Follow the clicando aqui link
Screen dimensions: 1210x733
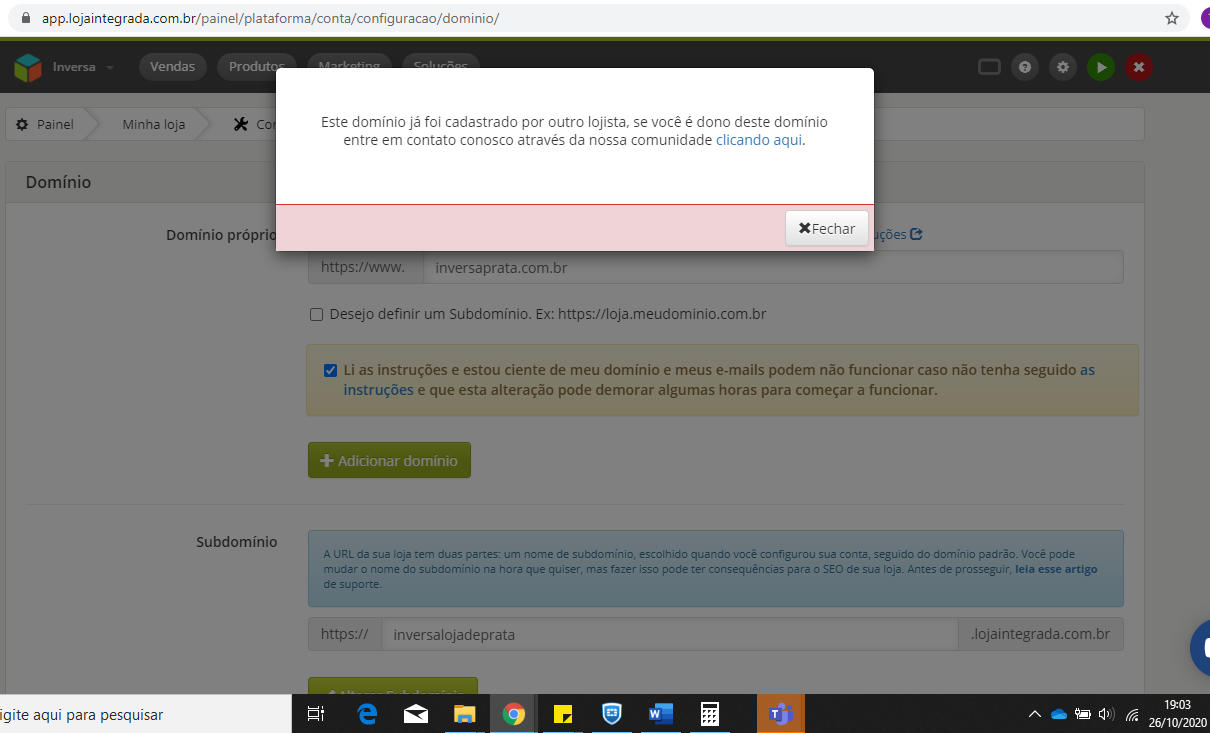click(759, 140)
